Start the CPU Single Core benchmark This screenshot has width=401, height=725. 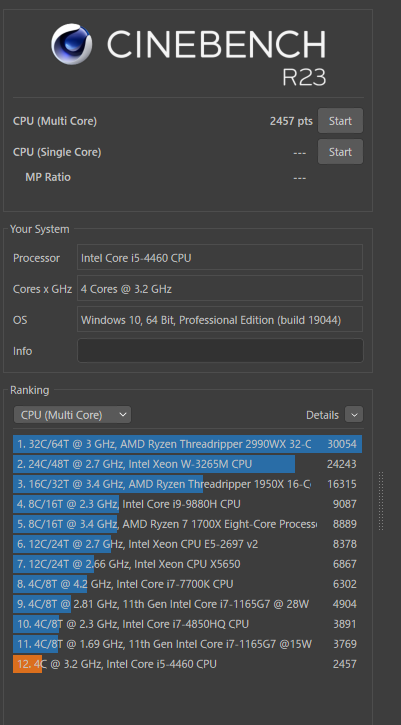pyautogui.click(x=340, y=152)
